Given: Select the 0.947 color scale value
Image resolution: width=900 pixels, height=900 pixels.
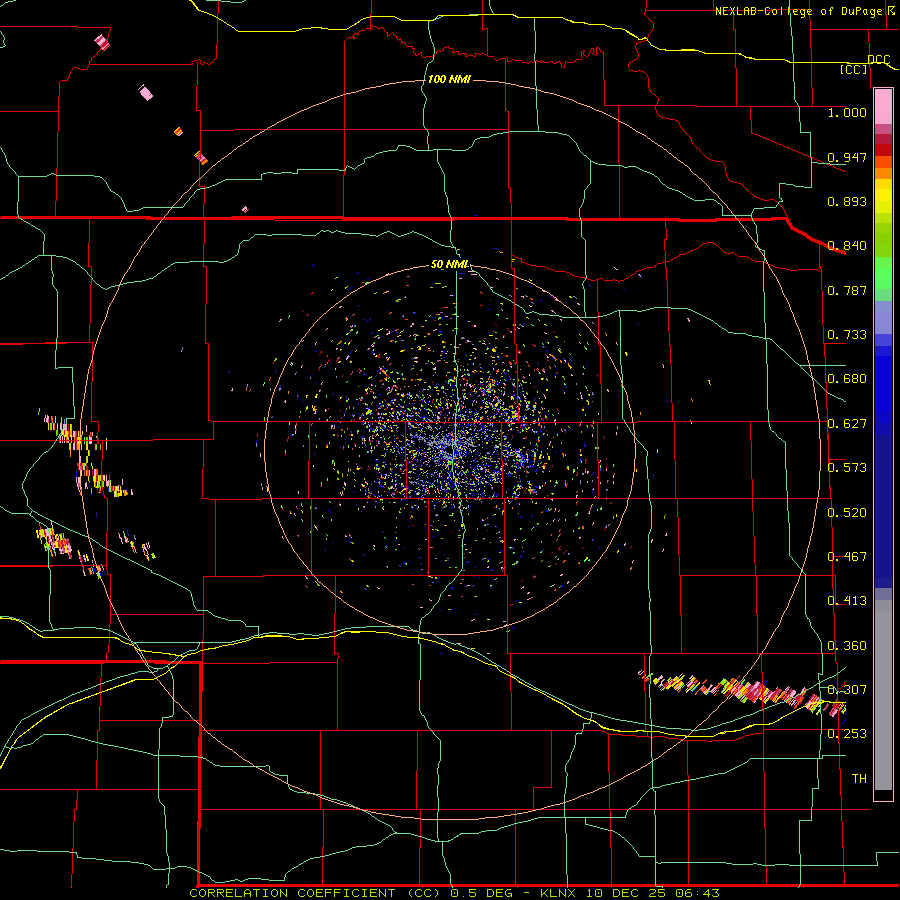Looking at the screenshot, I should 847,157.
